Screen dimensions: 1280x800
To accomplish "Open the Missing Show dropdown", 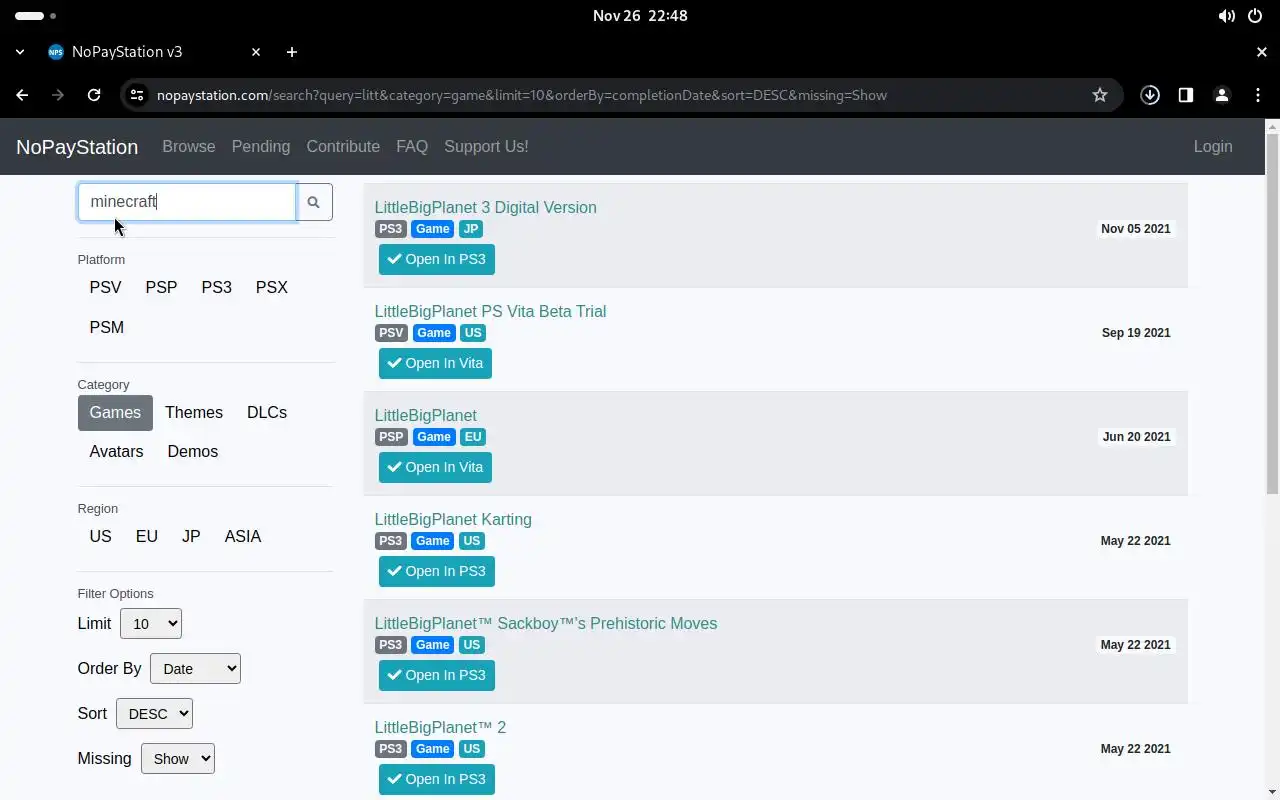I will (178, 759).
